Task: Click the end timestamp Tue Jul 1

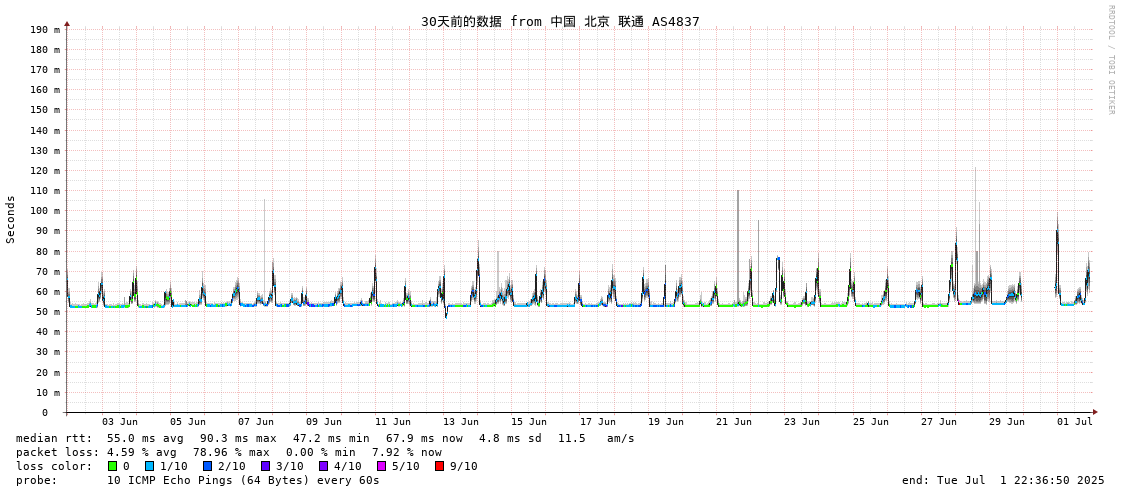Action: point(1003,480)
